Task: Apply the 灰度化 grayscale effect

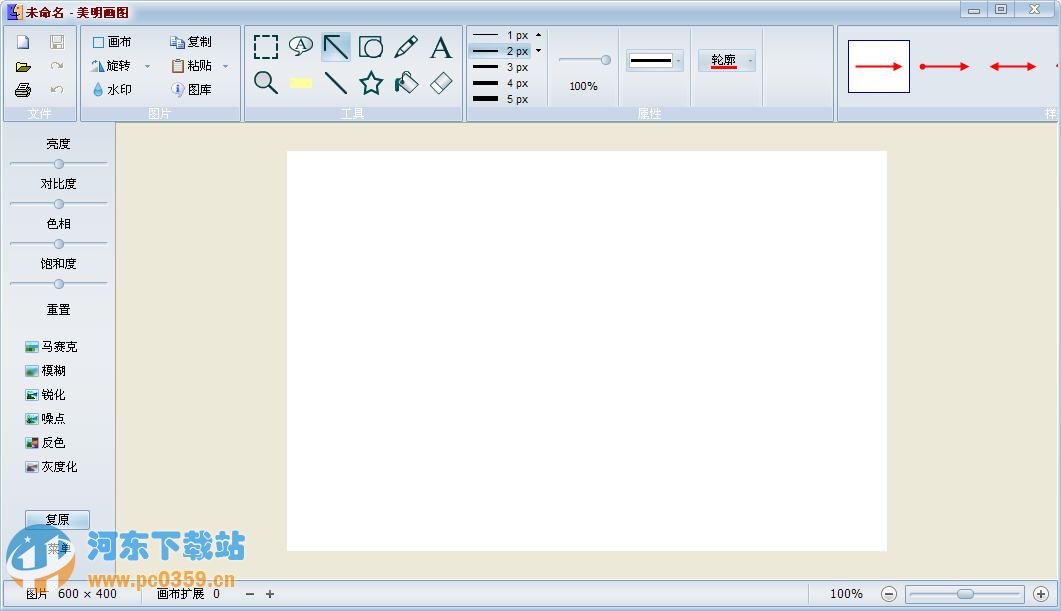Action: [x=51, y=467]
